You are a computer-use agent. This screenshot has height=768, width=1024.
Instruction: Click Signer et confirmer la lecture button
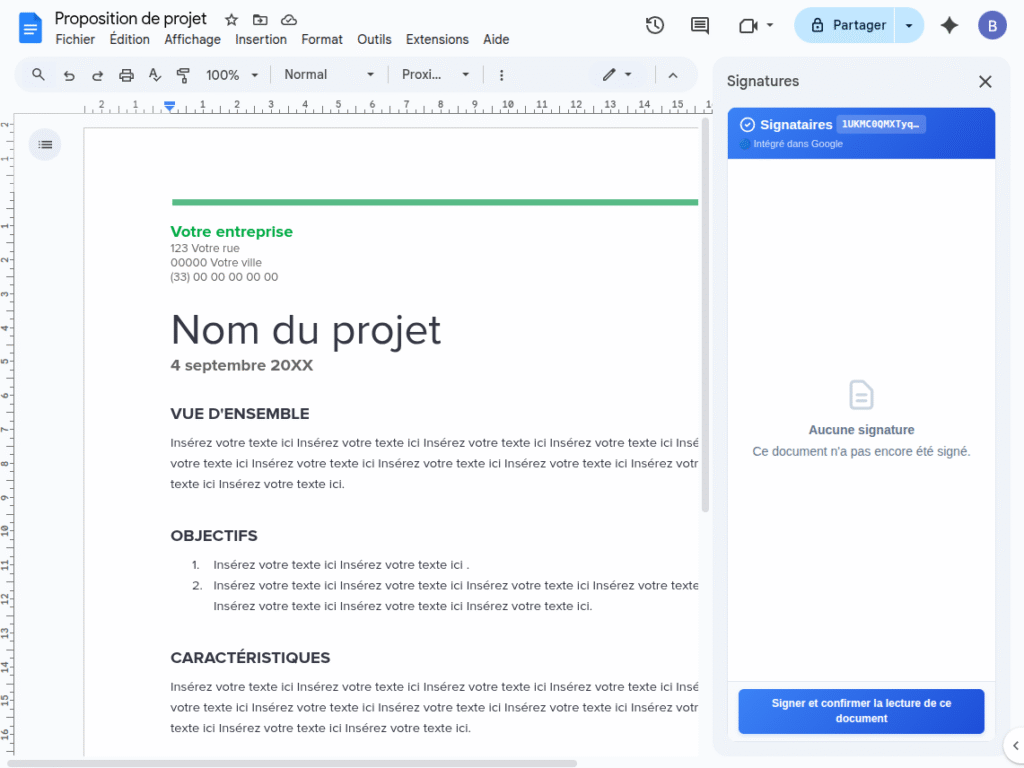861,711
